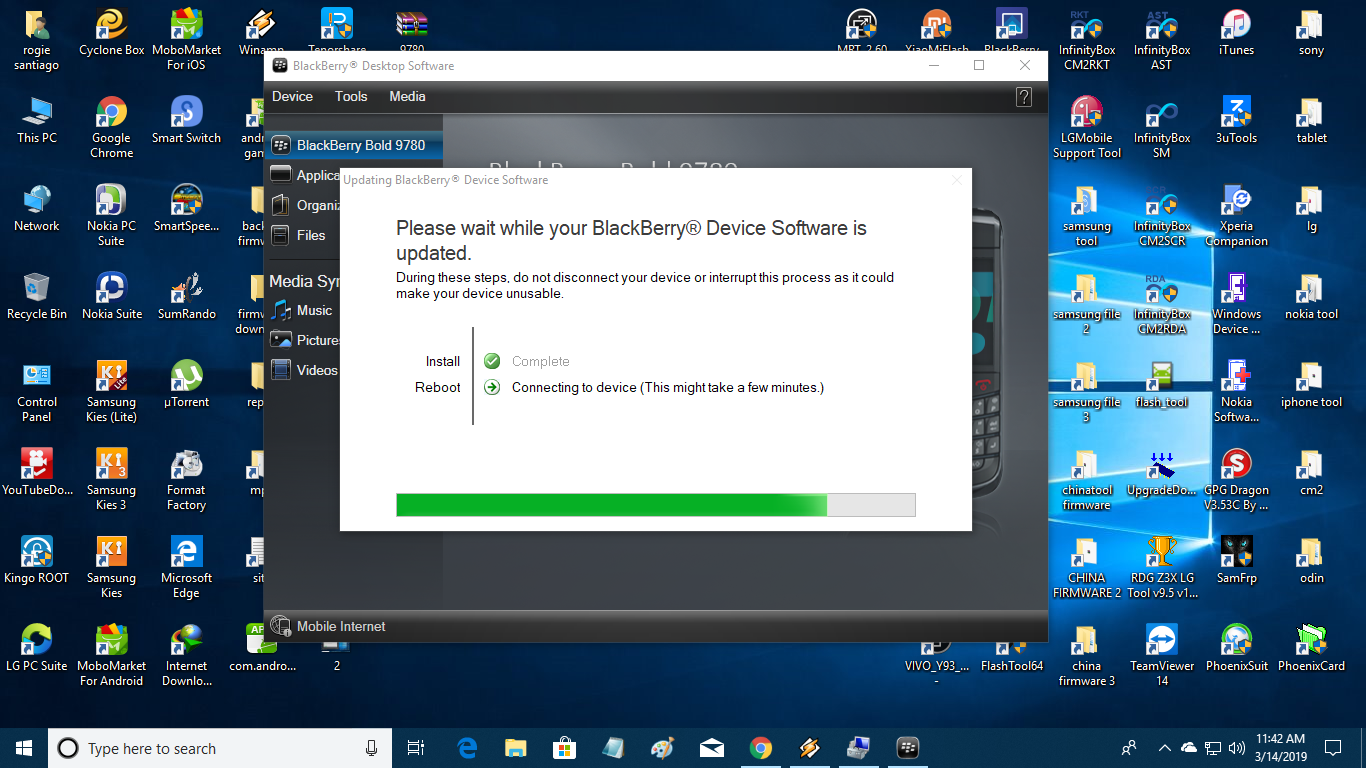Select the iphone tool folder
The height and width of the screenshot is (768, 1366).
pyautogui.click(x=1311, y=385)
